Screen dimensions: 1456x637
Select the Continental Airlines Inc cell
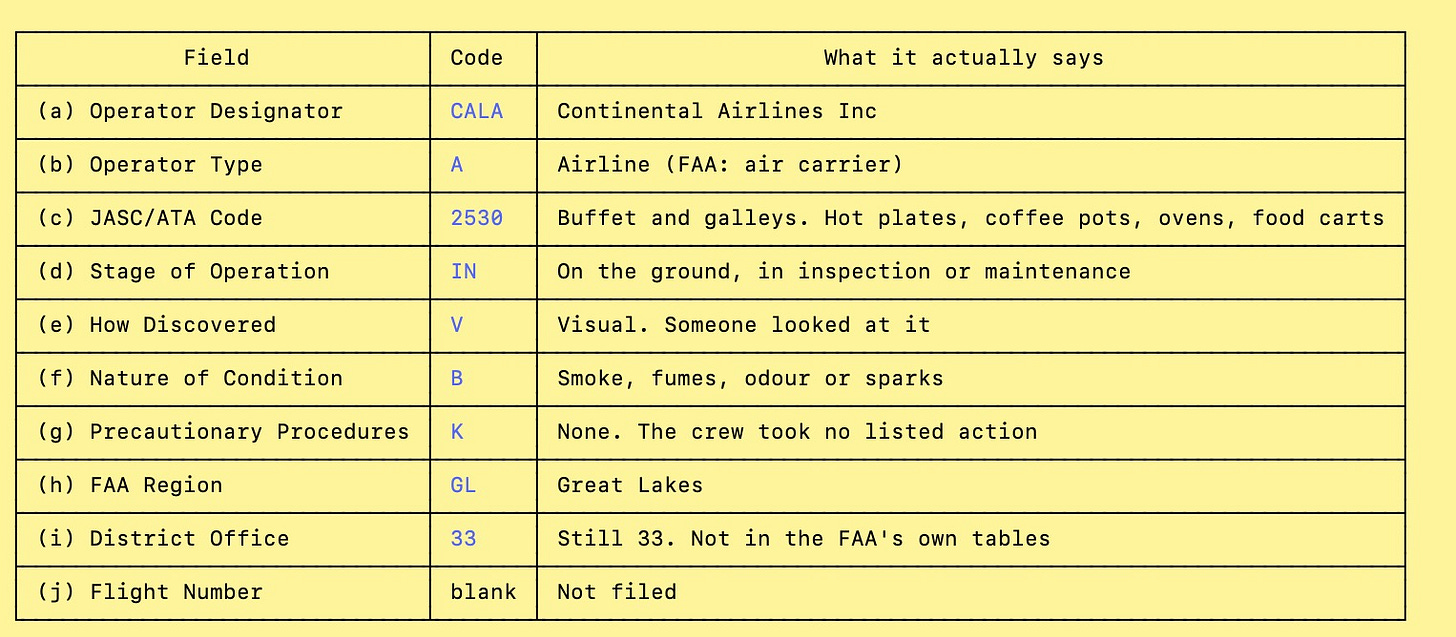point(971,111)
